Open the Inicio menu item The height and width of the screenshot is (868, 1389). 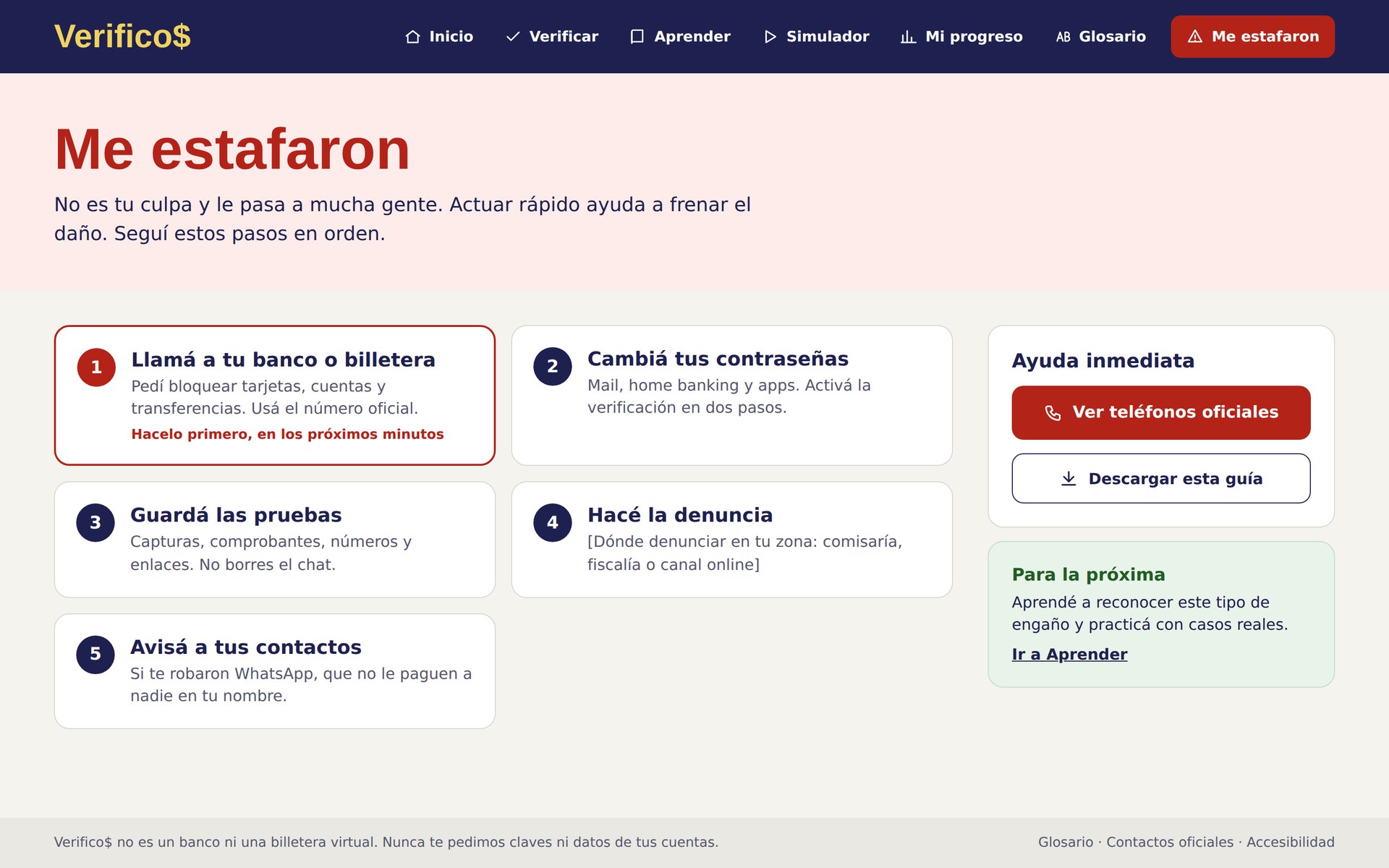(439, 37)
